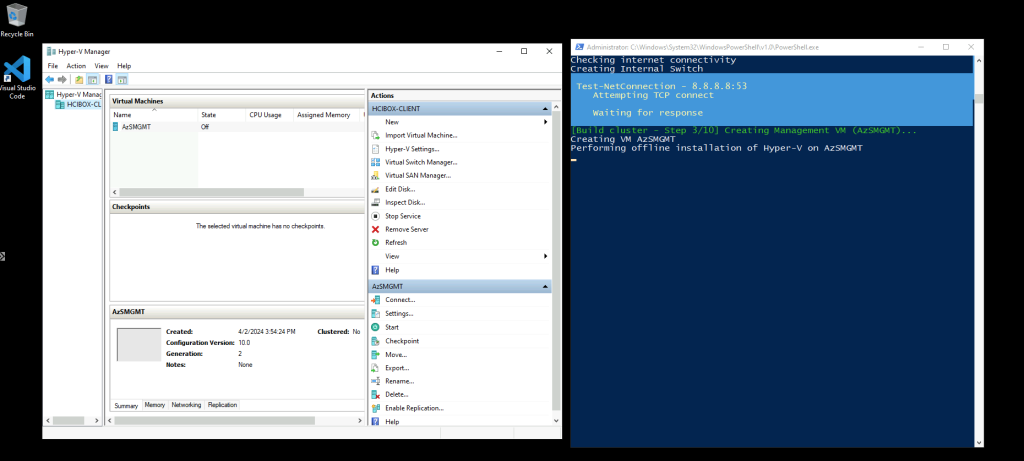
Task: Click the Export icon in the Actions pane
Action: click(376, 368)
